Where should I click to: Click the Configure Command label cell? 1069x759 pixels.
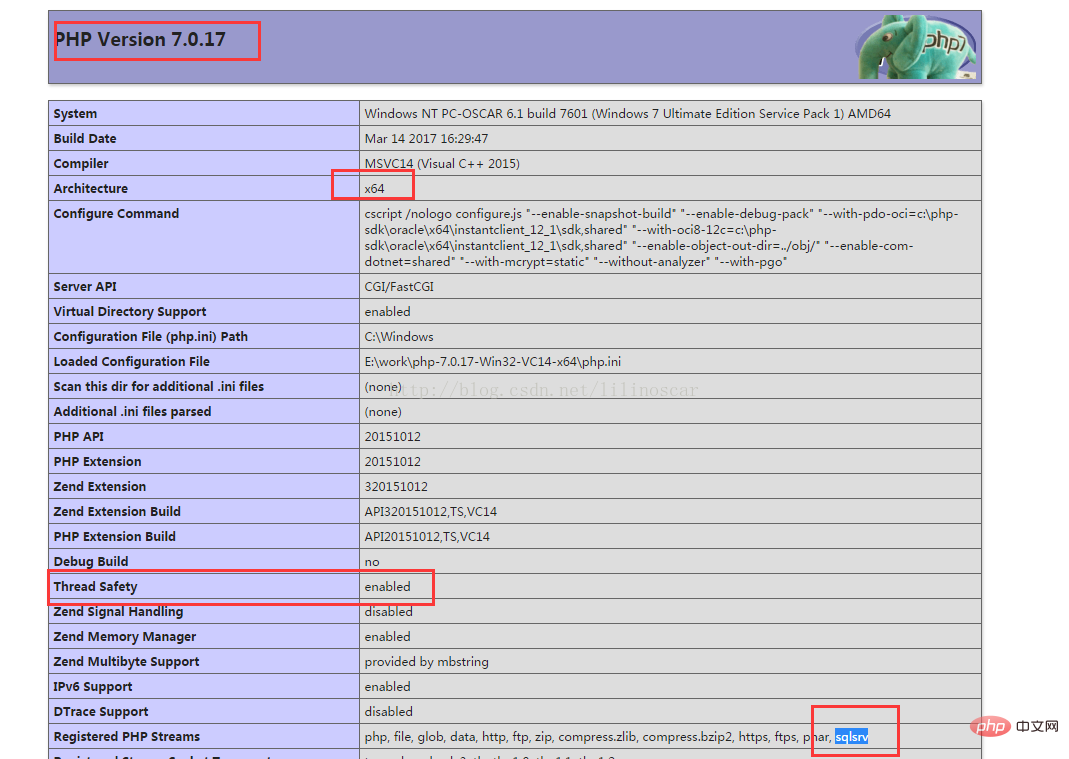116,214
